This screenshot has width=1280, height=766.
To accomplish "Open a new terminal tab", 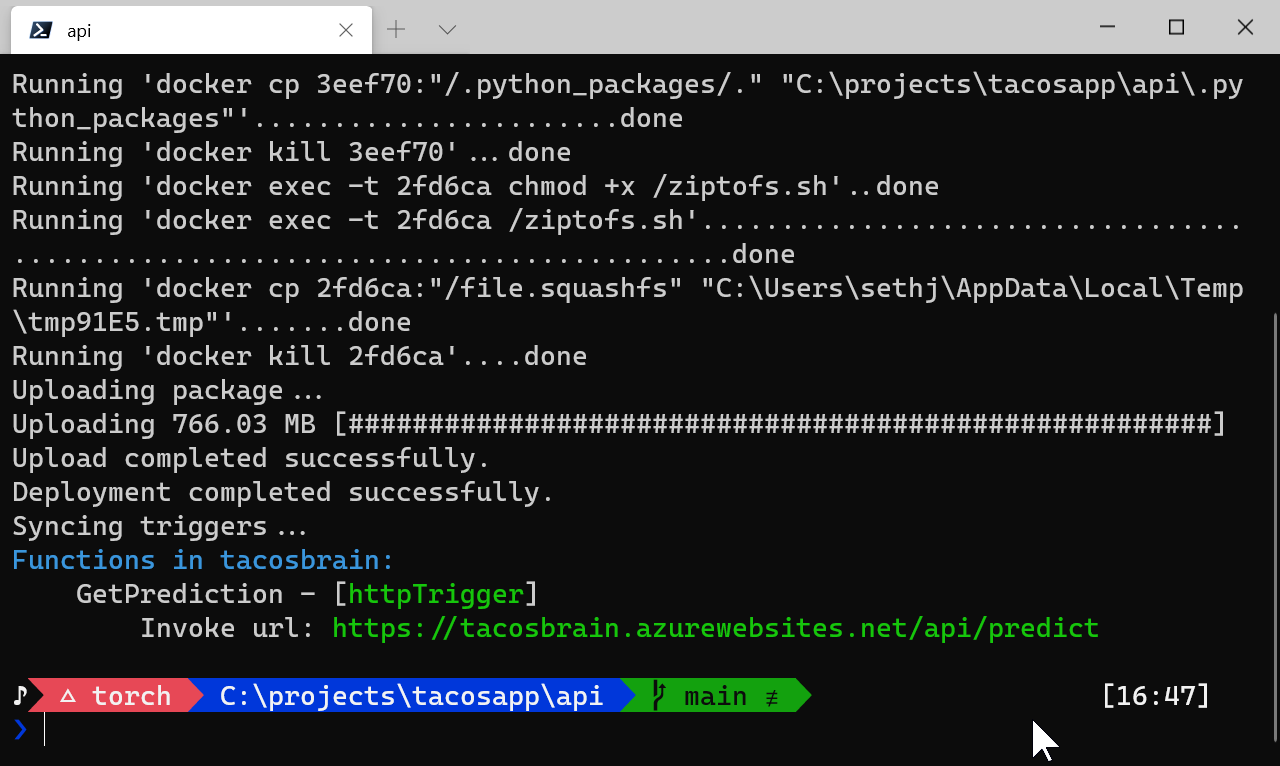I will 396,30.
